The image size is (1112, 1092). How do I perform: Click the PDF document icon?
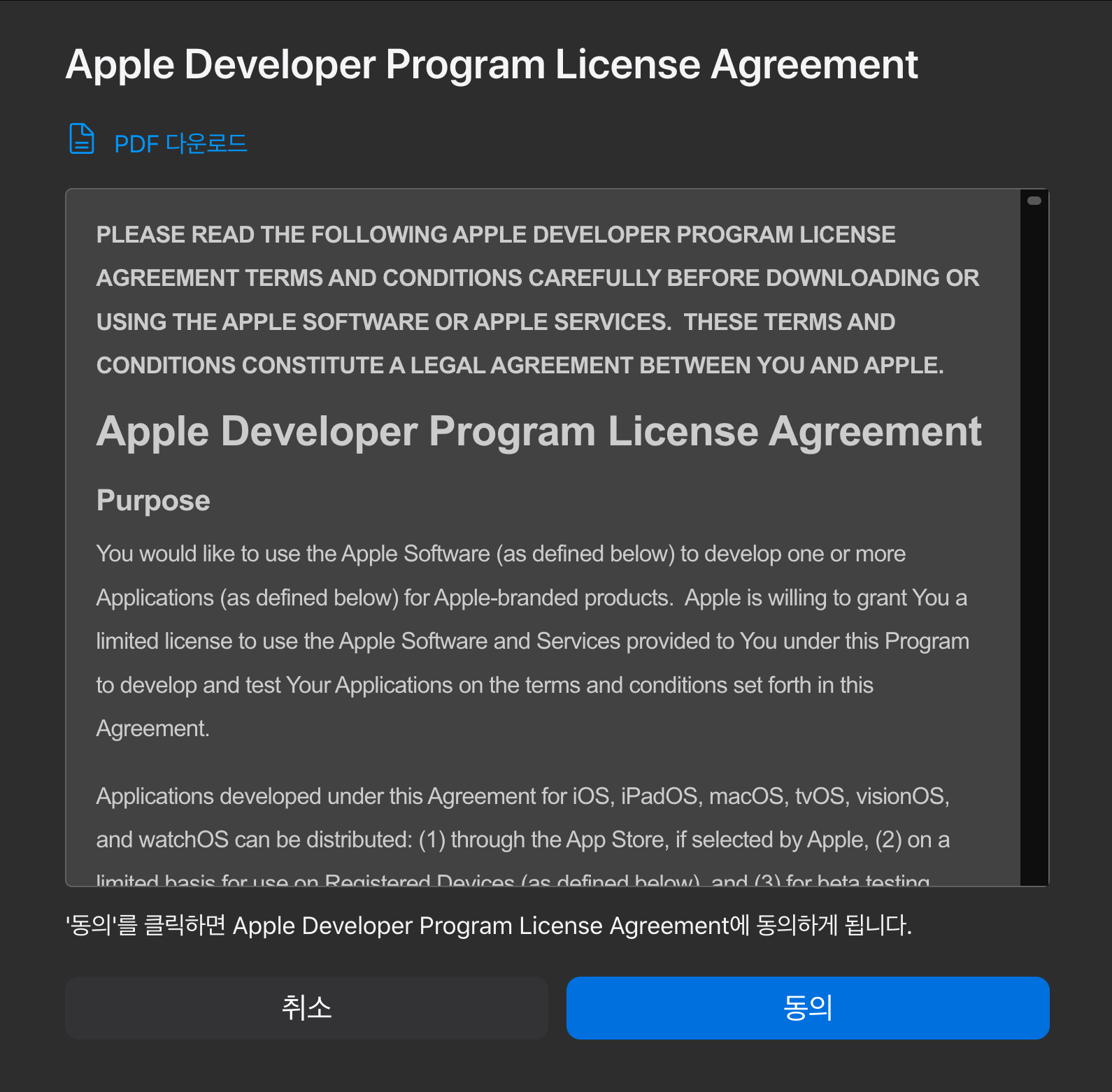[82, 138]
